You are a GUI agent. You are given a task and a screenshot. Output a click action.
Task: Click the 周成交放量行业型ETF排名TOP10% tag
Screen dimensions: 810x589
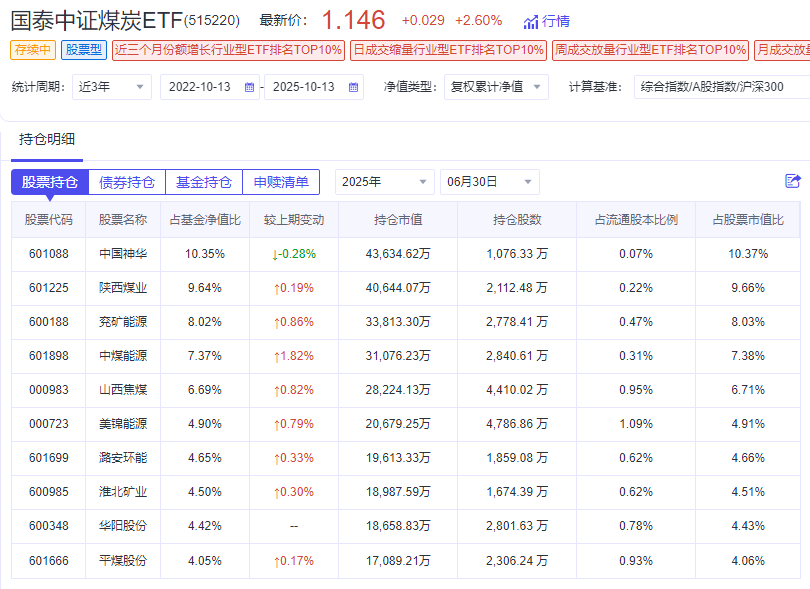click(650, 50)
